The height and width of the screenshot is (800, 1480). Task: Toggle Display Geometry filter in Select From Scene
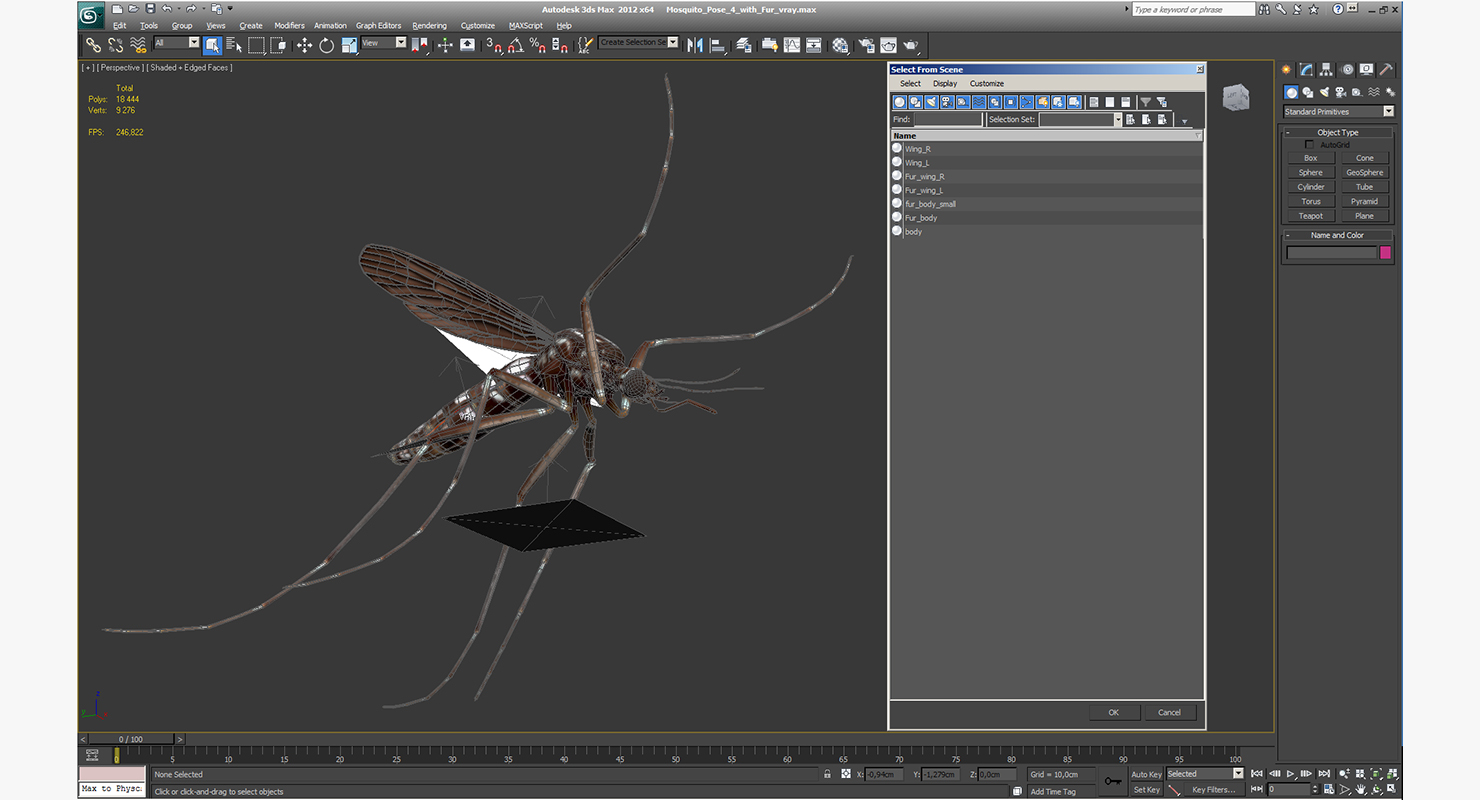click(x=900, y=102)
